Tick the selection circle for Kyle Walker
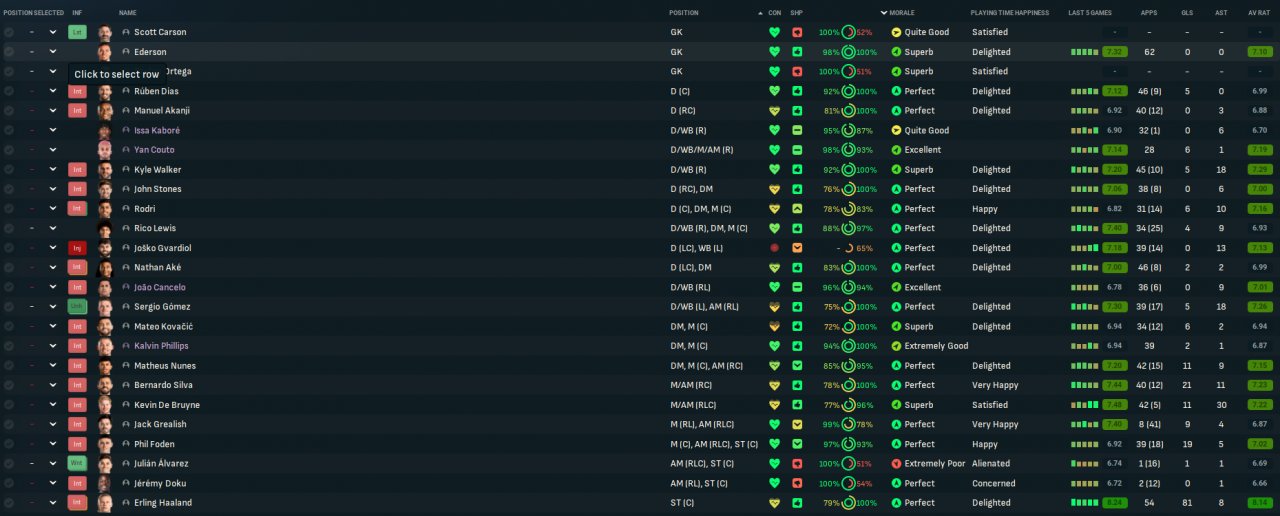 click(9, 170)
